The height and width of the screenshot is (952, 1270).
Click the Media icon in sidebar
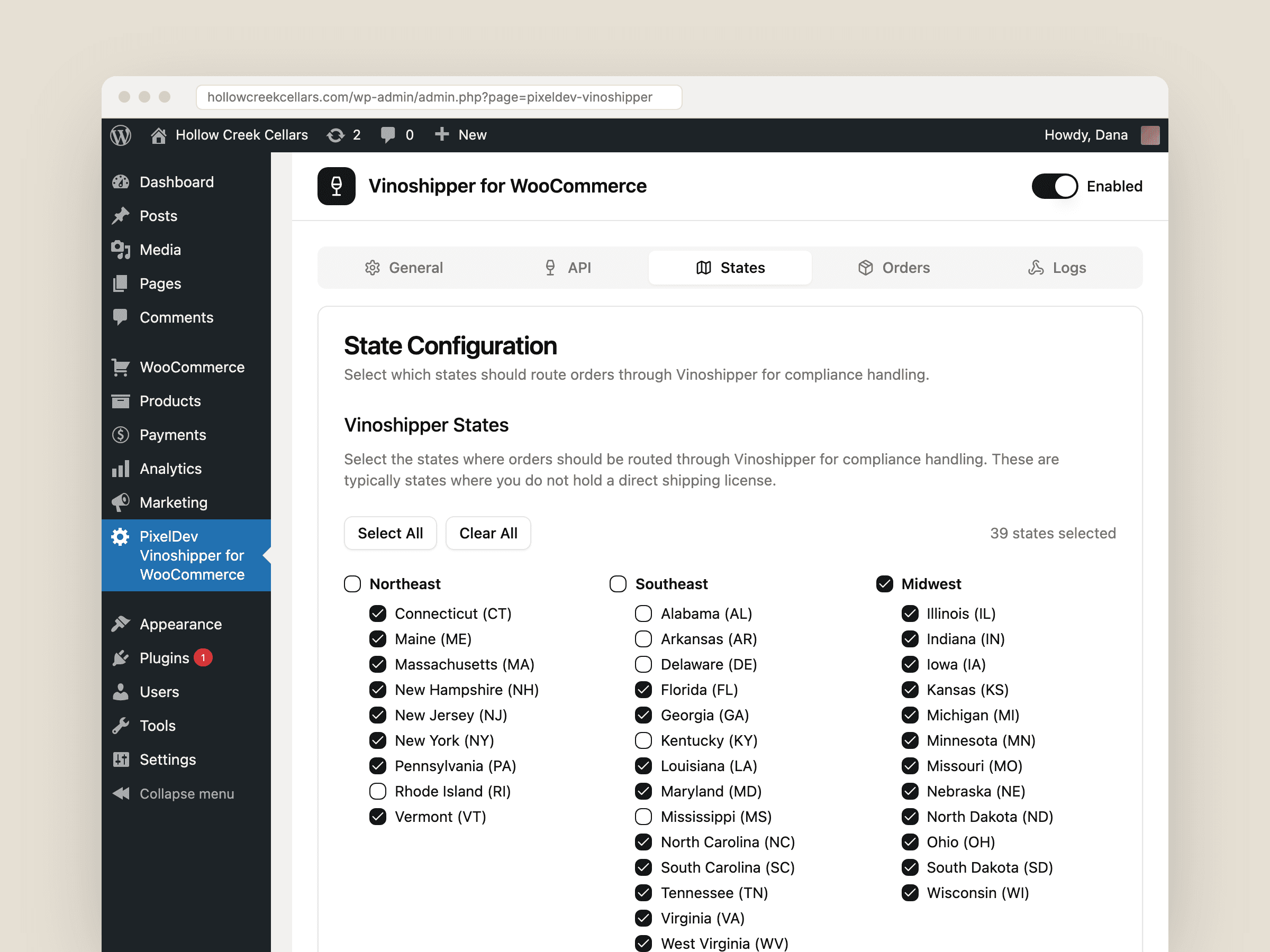(x=121, y=250)
